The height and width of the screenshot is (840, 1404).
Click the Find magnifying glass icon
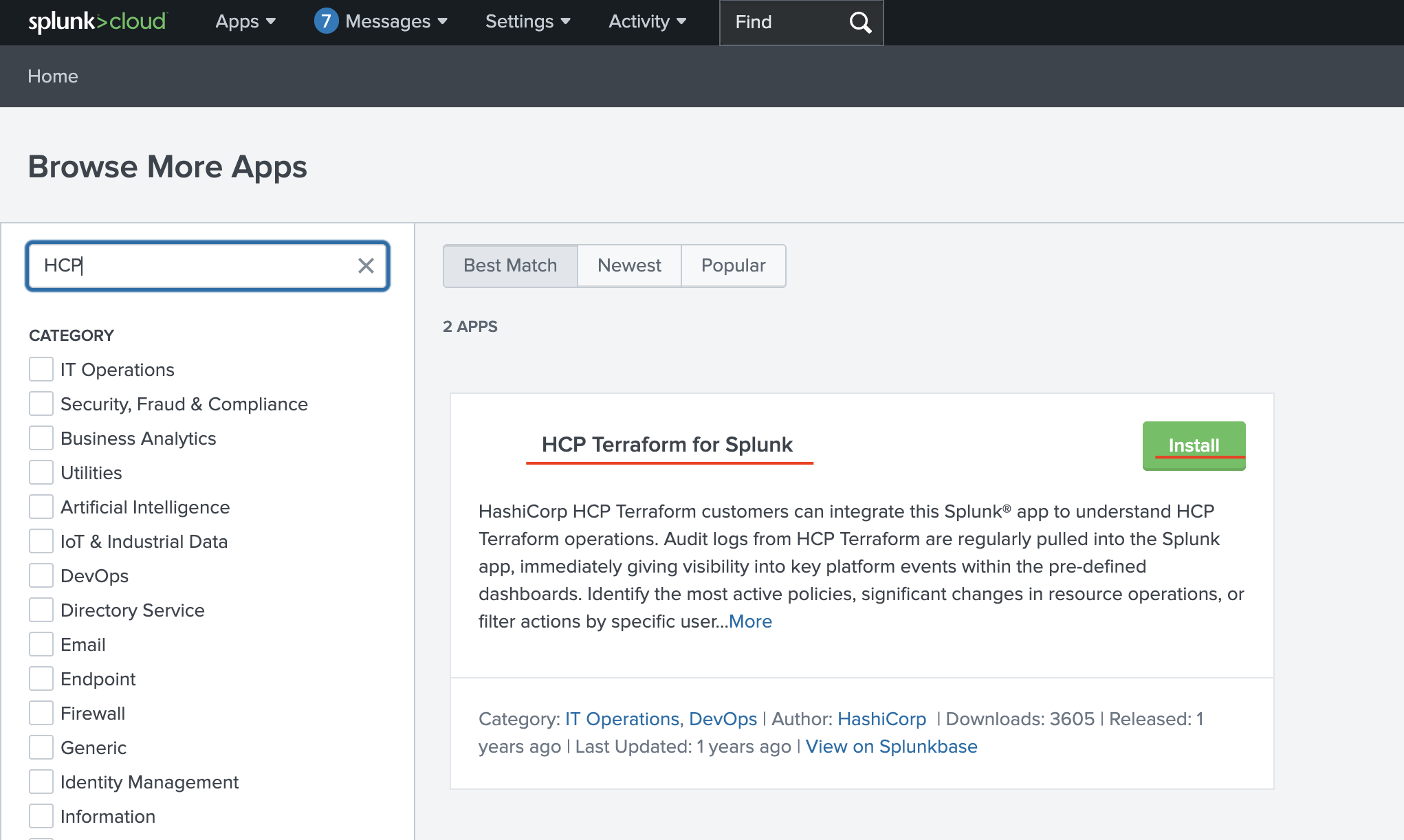click(x=859, y=23)
